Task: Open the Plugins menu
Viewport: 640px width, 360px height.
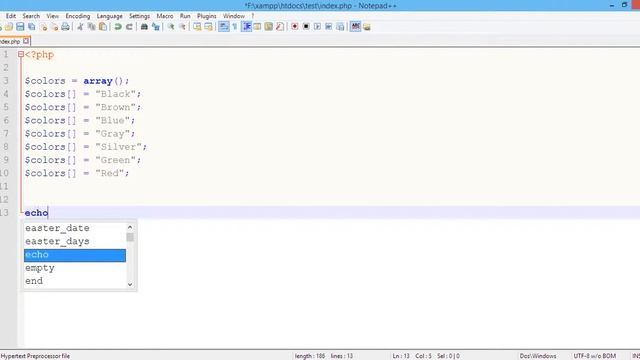Action: coord(207,16)
